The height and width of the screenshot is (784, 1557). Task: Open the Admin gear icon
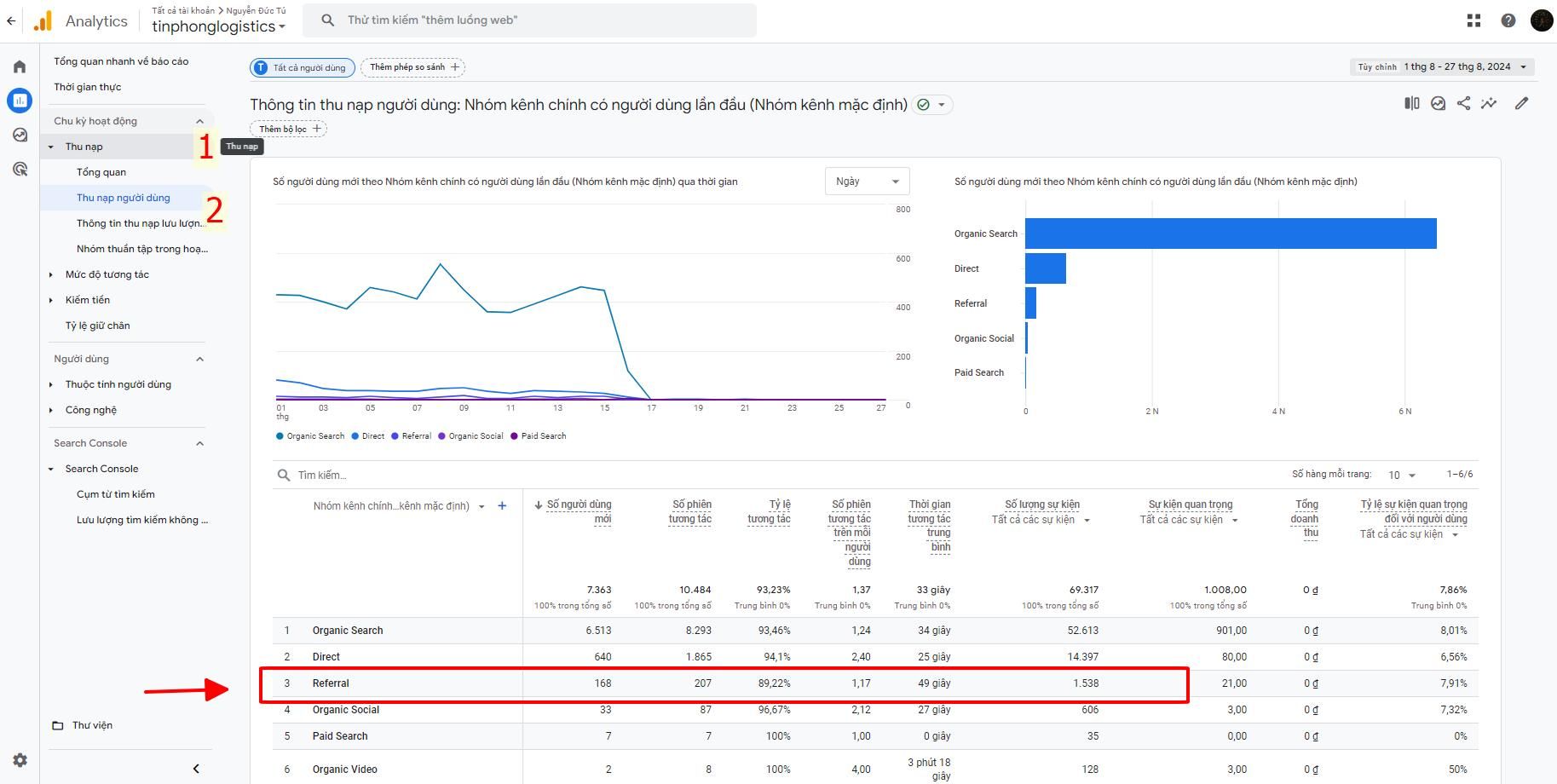(20, 760)
